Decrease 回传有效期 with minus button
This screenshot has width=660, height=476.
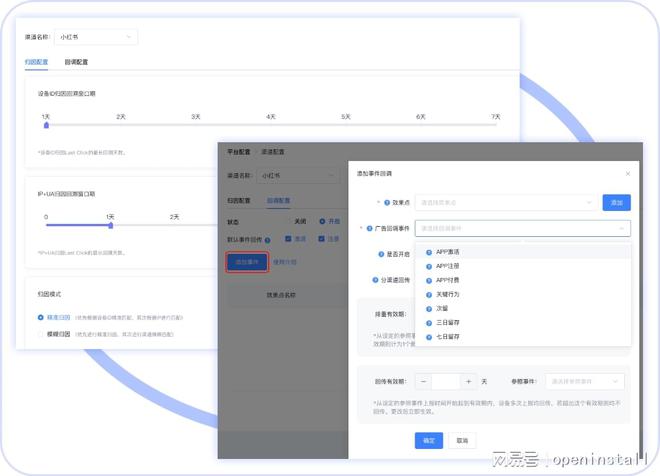423,381
